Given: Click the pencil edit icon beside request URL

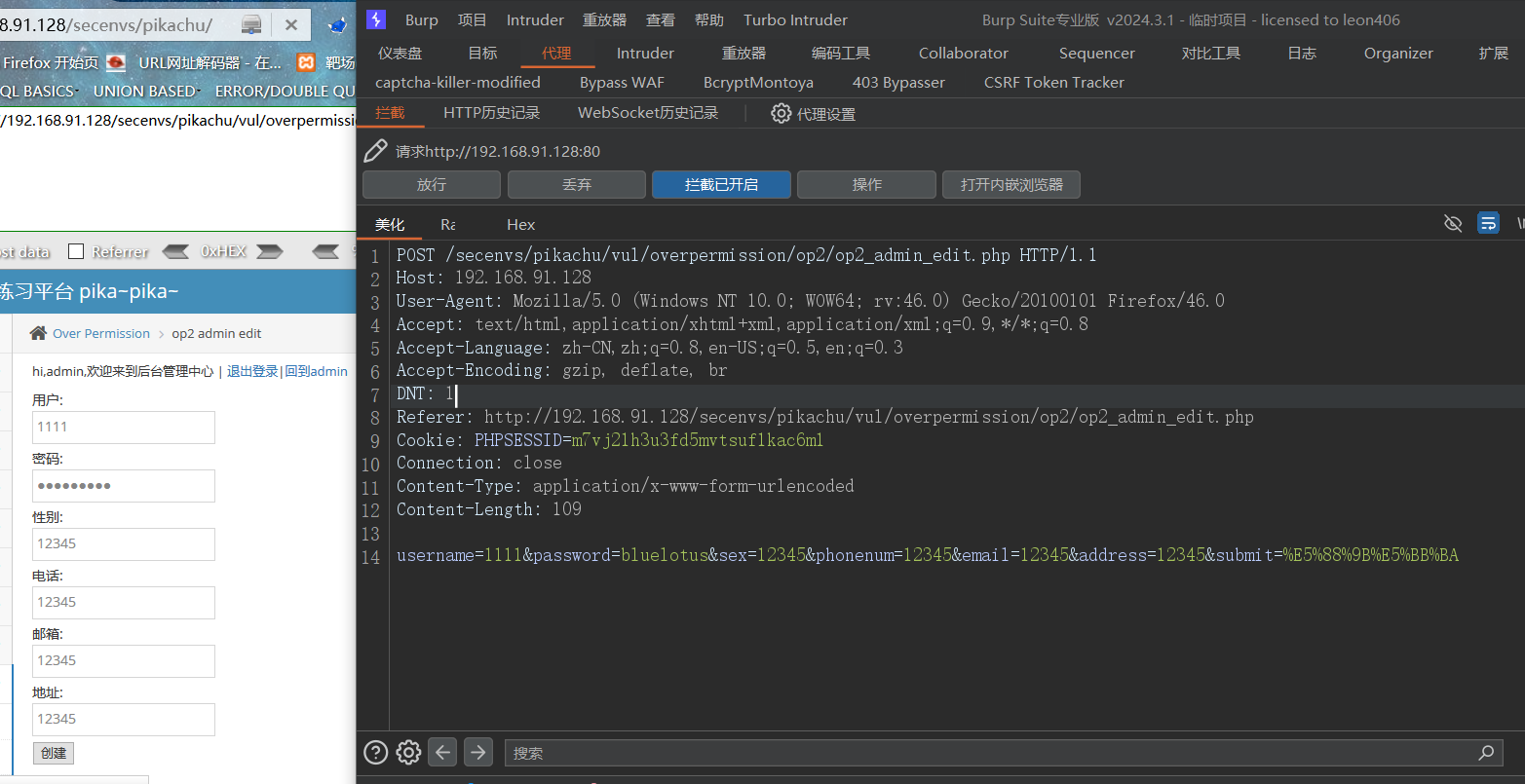Looking at the screenshot, I should 375,151.
